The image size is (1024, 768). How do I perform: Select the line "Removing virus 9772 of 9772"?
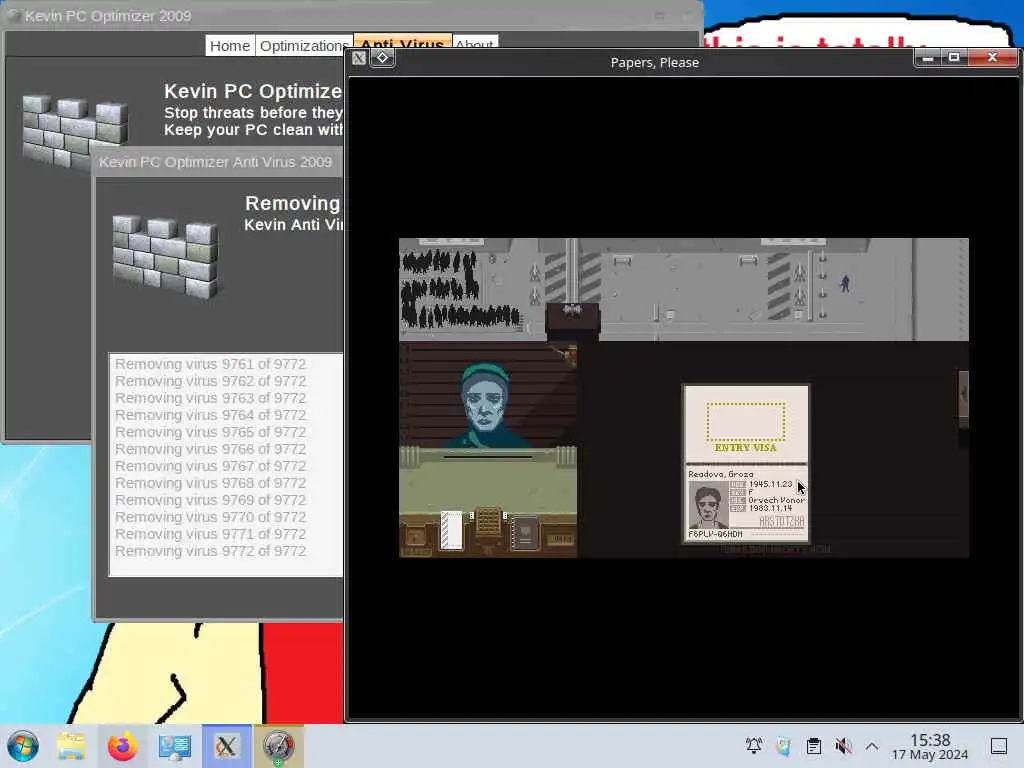pos(210,551)
